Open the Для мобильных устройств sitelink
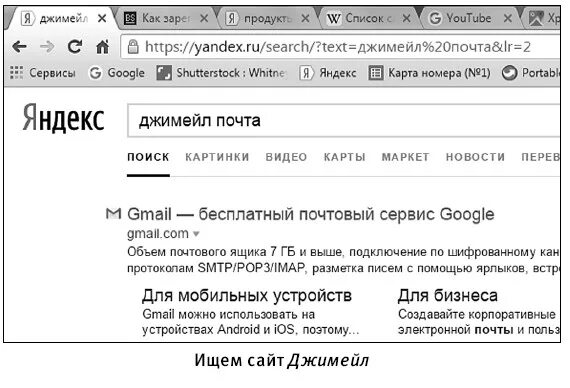Image resolution: width=570 pixels, height=388 pixels. tap(247, 296)
